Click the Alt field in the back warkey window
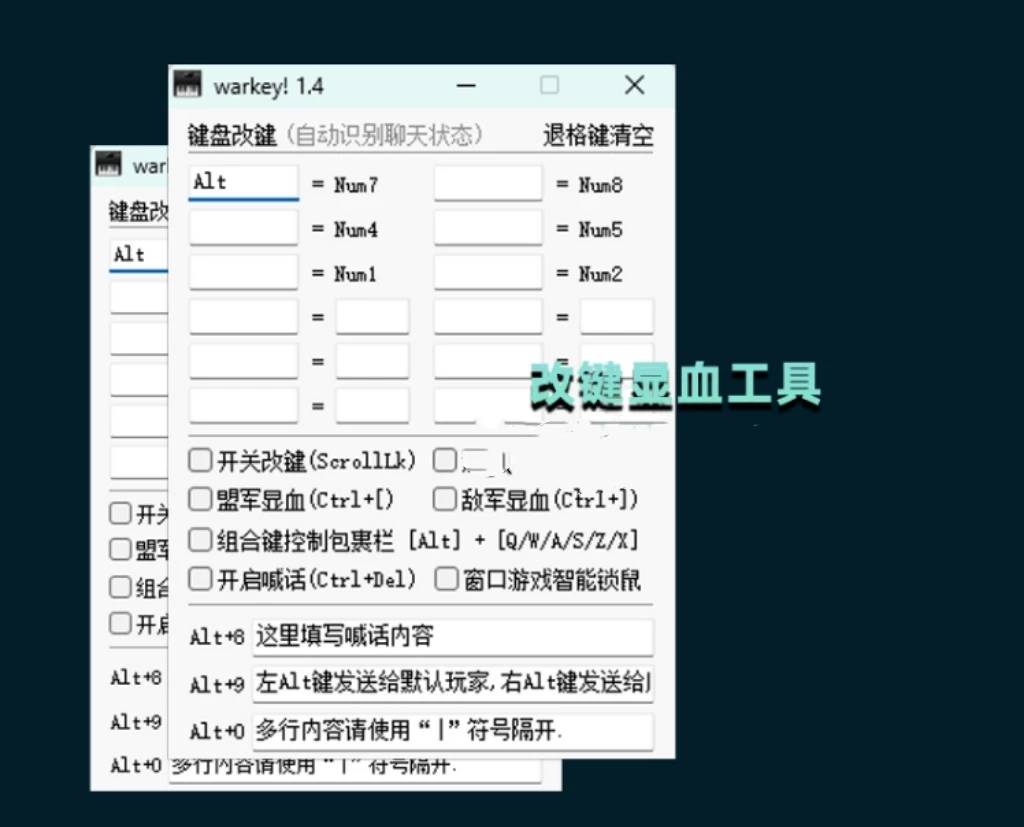This screenshot has width=1024, height=827. coord(138,255)
